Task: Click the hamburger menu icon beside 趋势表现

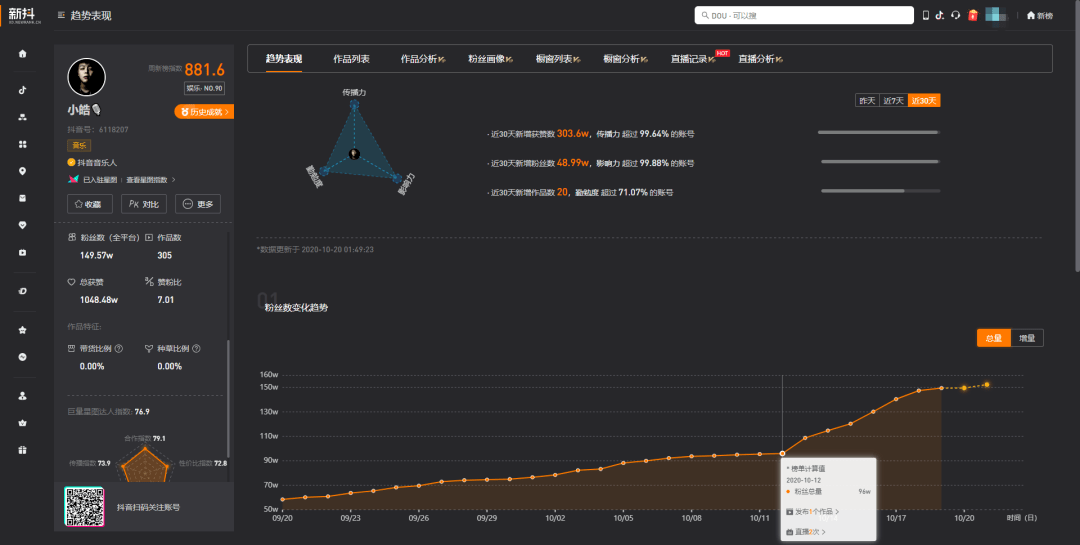Action: point(62,16)
